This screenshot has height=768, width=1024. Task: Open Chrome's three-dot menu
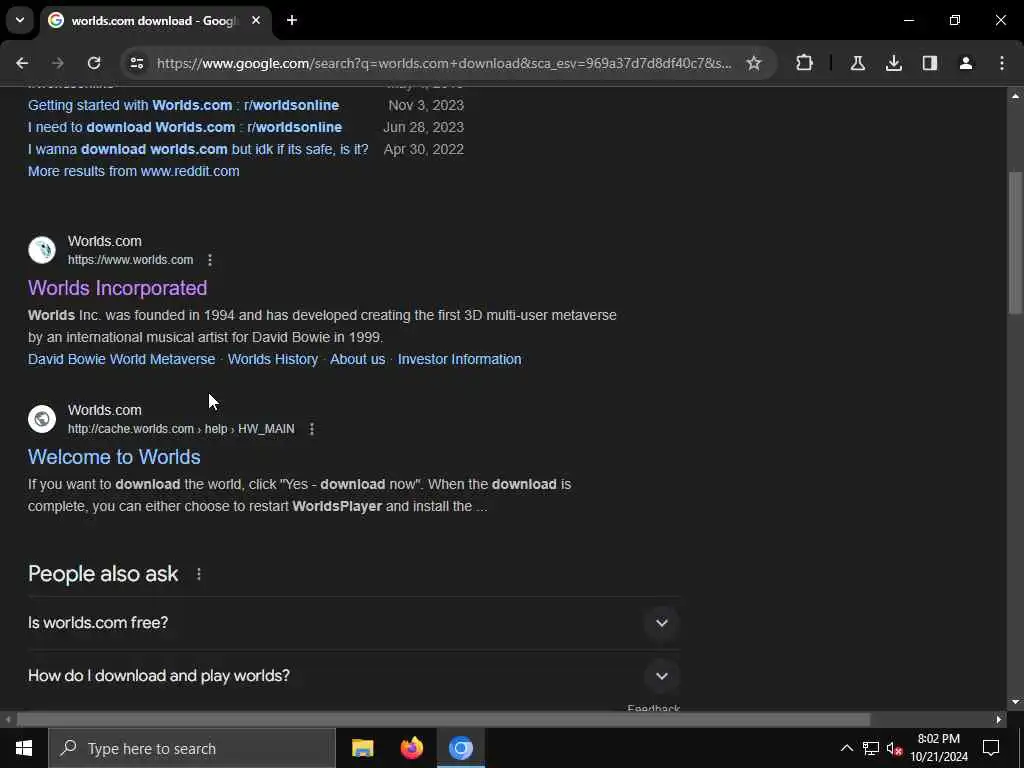click(x=1002, y=63)
